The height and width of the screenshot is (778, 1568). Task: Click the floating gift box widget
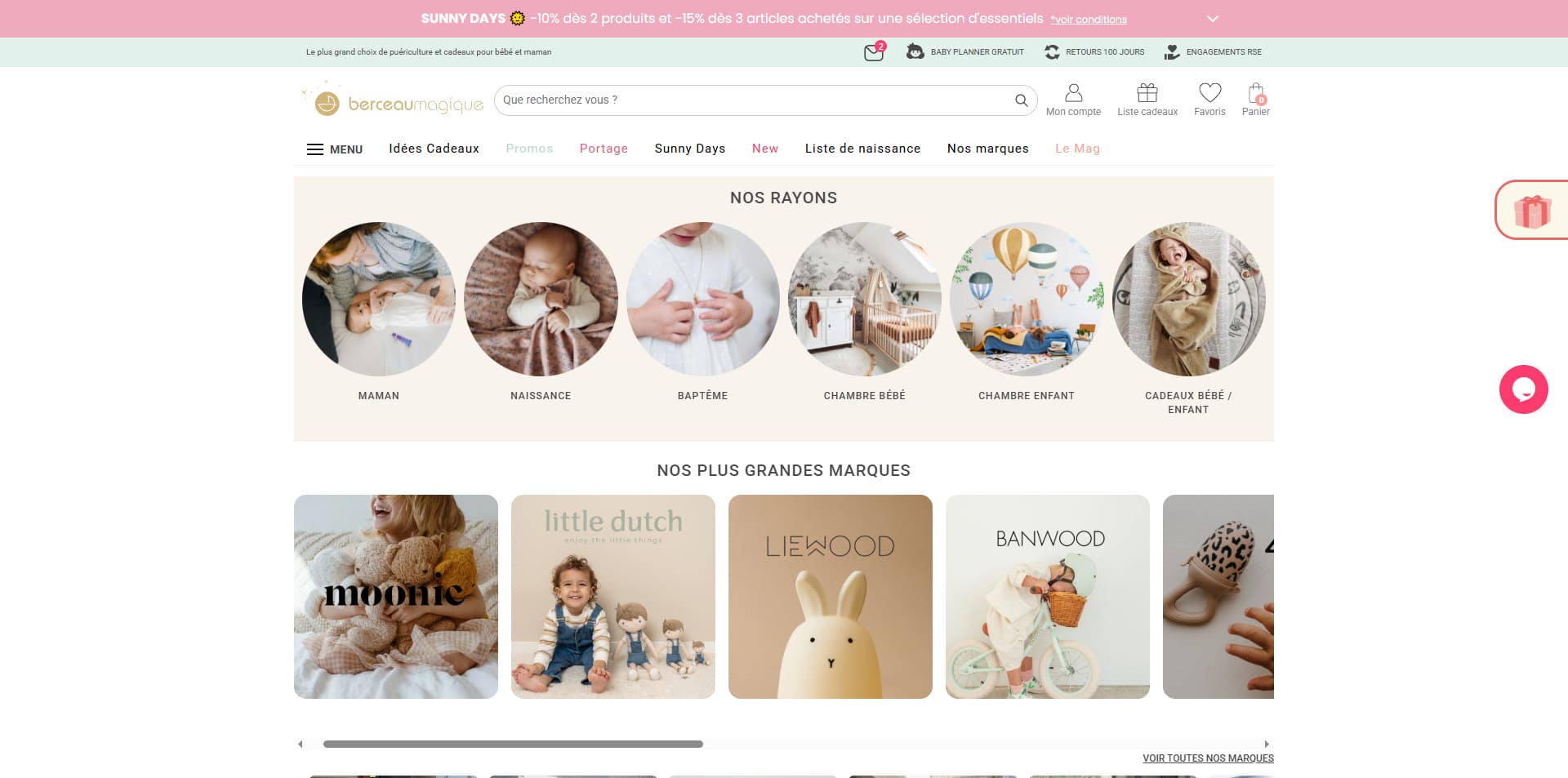click(1532, 211)
